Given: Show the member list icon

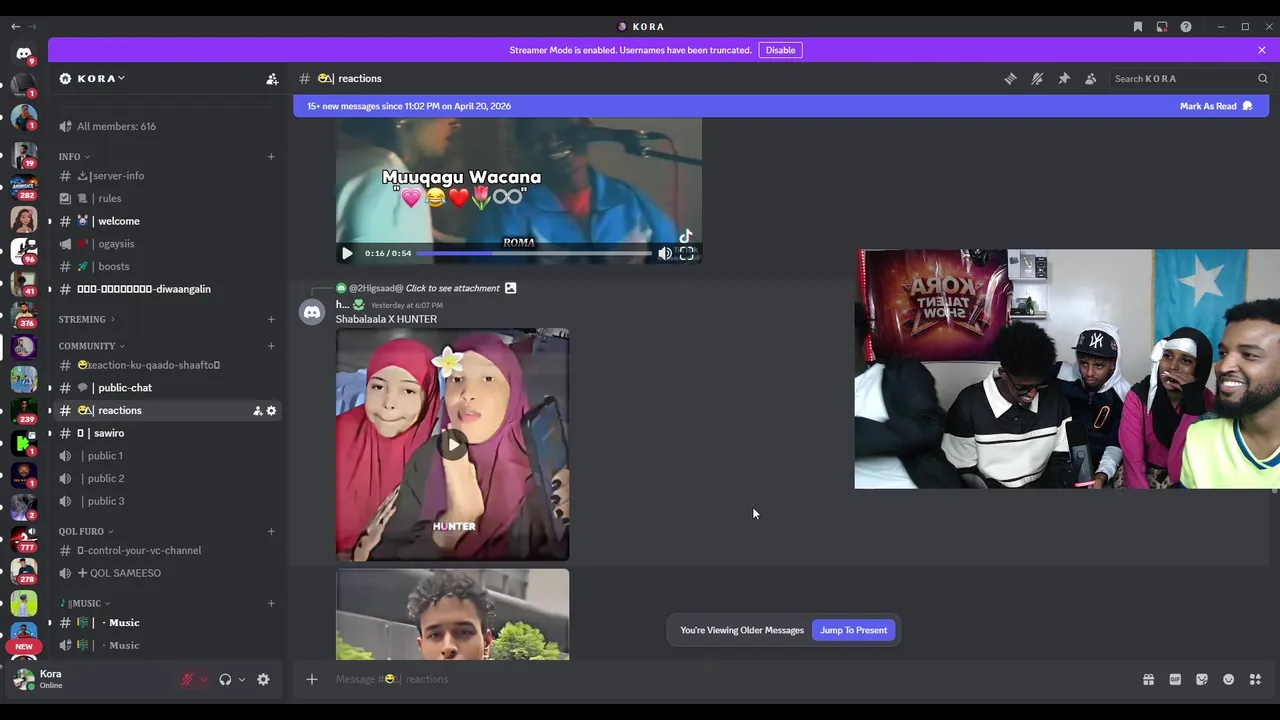Looking at the screenshot, I should (1090, 78).
